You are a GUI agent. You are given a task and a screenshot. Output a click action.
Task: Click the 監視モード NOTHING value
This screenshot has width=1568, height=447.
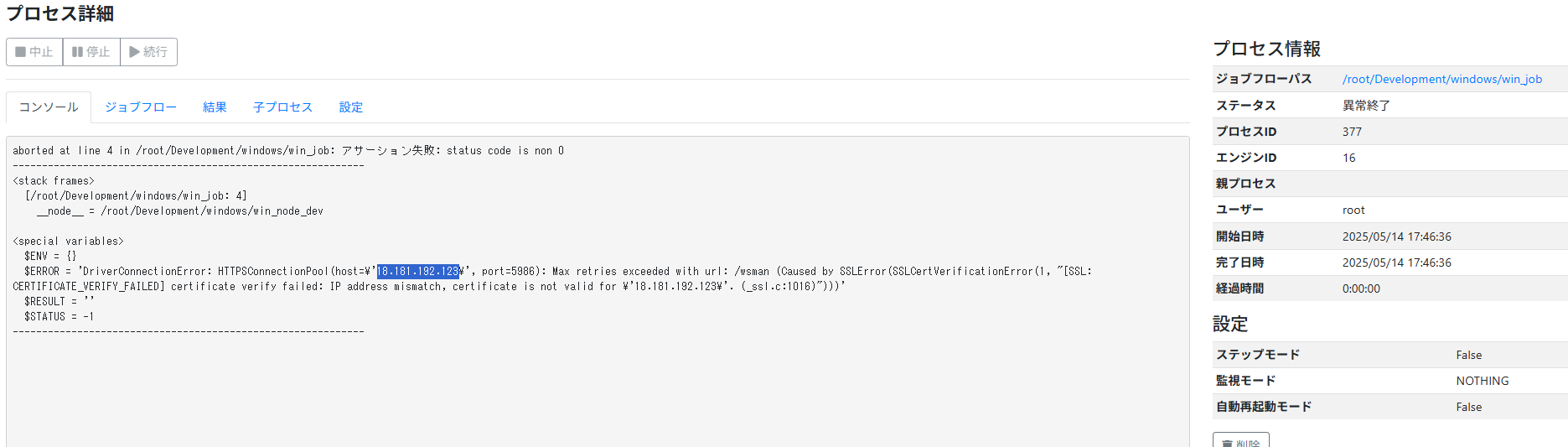(x=1482, y=382)
